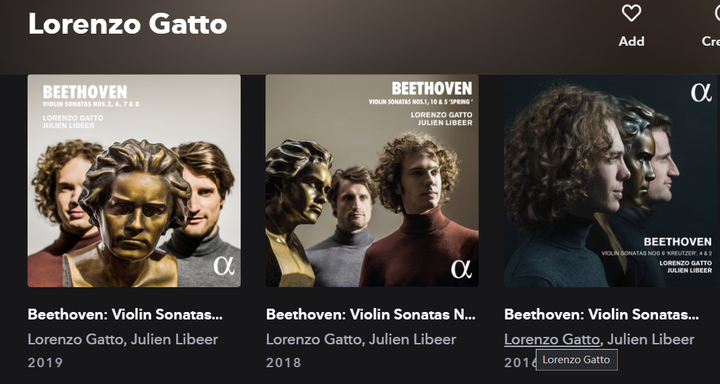Image resolution: width=720 pixels, height=384 pixels.
Task: Open Lorenzo Gatto link under the 2019 album
Action: (75, 339)
